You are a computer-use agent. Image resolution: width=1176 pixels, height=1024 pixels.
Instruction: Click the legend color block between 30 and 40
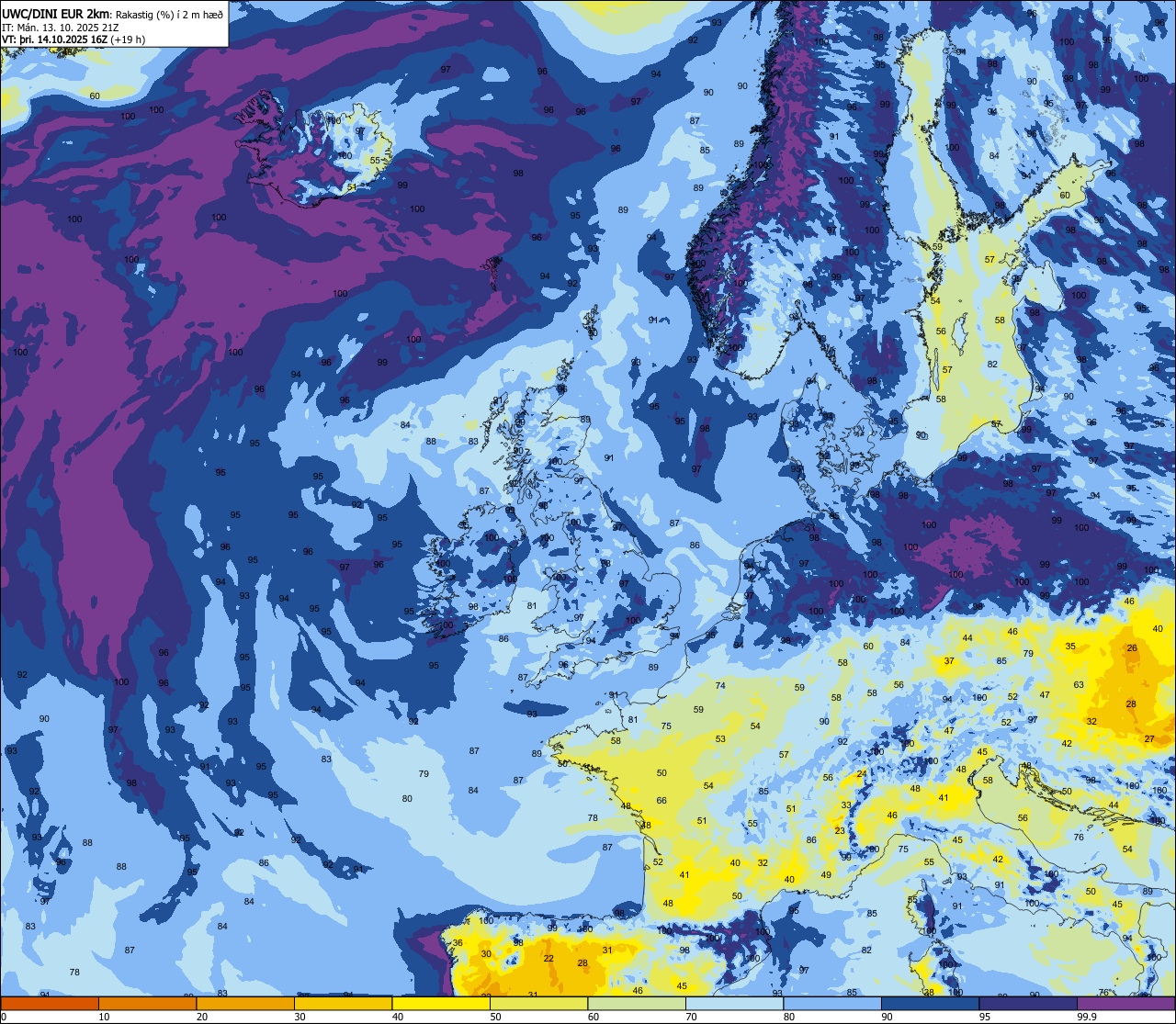[x=343, y=1004]
